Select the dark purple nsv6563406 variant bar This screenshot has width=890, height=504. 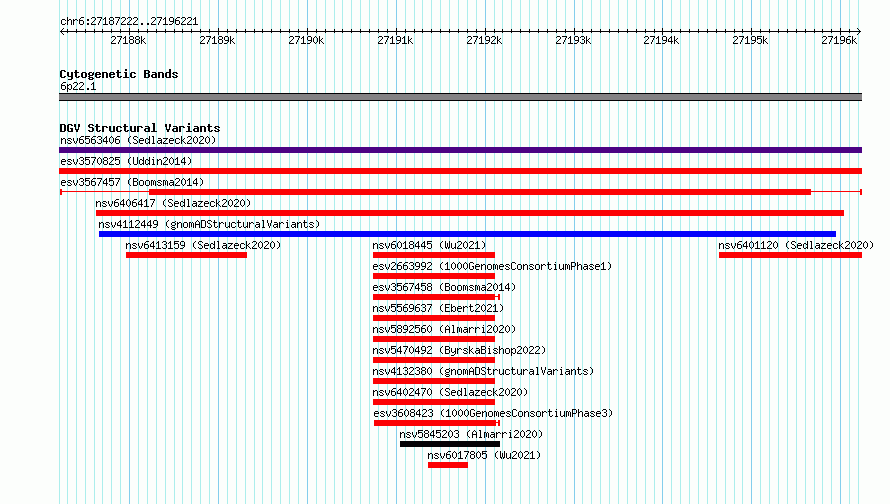[x=460, y=150]
